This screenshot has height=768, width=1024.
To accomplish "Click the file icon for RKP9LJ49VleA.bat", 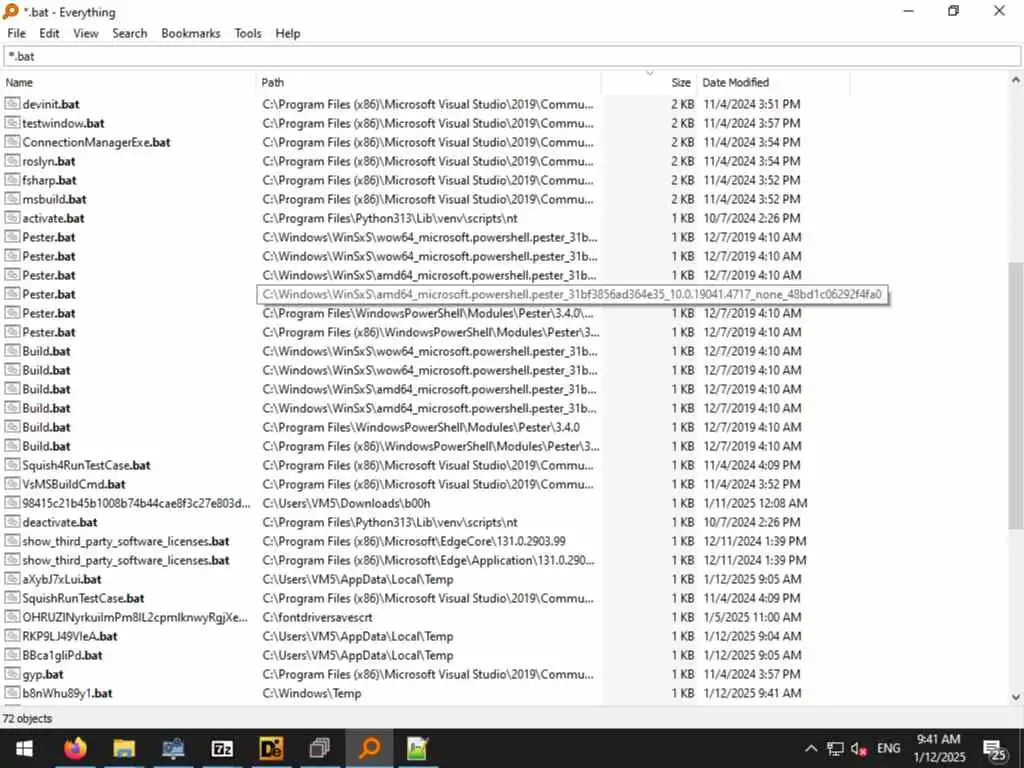I will 12,636.
